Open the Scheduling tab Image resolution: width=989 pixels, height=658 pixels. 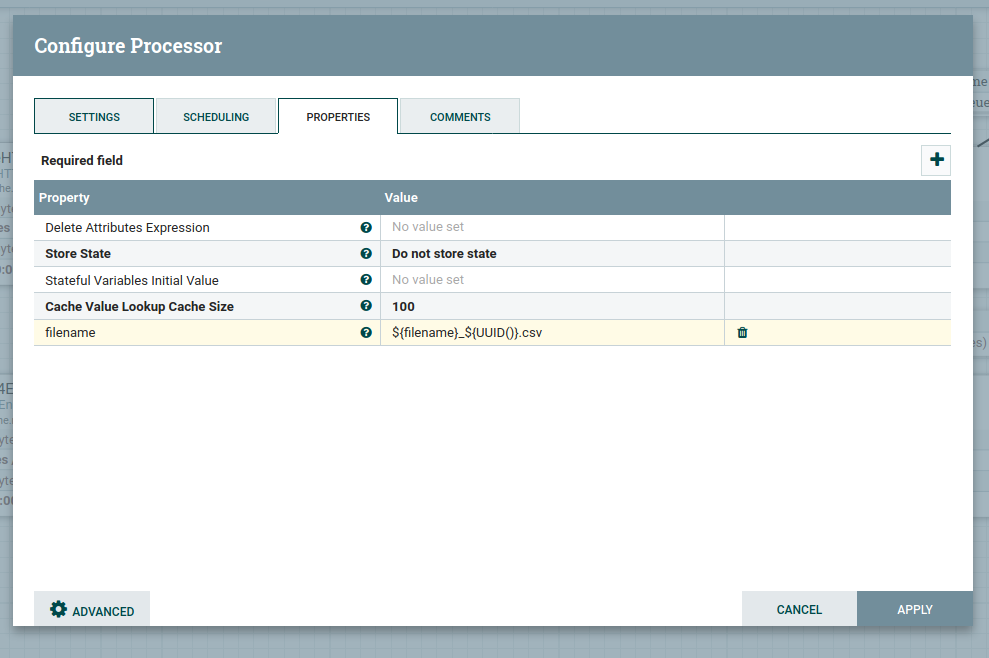(x=216, y=117)
